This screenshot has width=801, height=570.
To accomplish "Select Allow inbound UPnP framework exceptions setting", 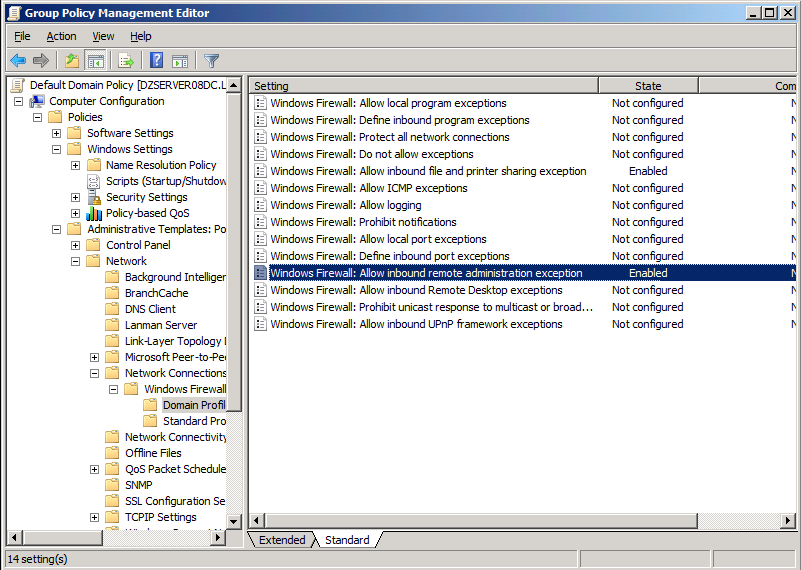I will (416, 324).
